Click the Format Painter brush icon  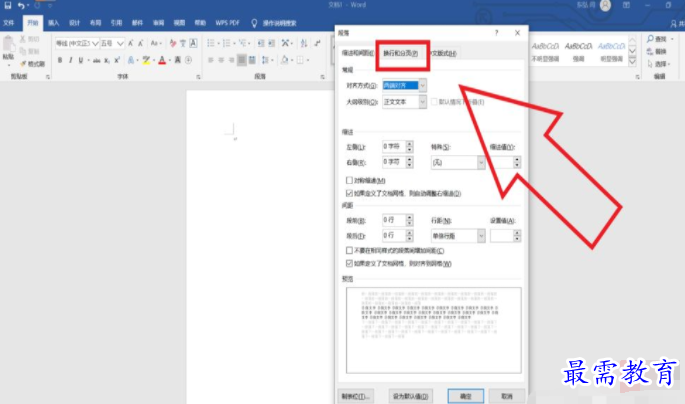point(24,64)
